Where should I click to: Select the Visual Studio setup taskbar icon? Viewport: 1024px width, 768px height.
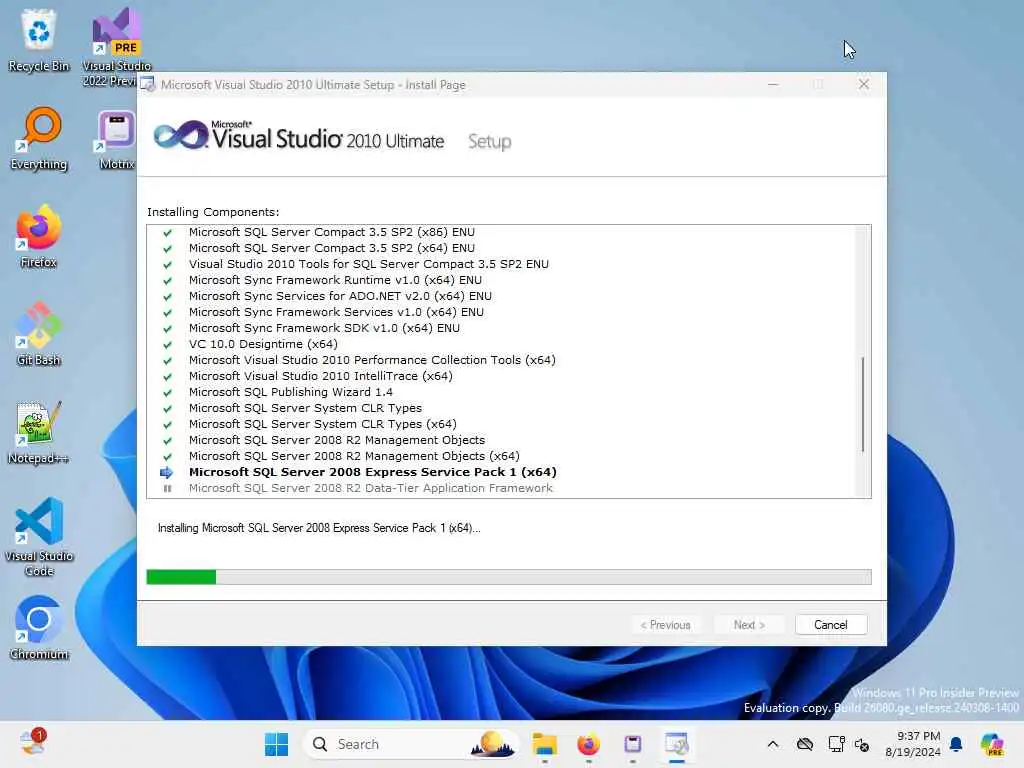(677, 744)
